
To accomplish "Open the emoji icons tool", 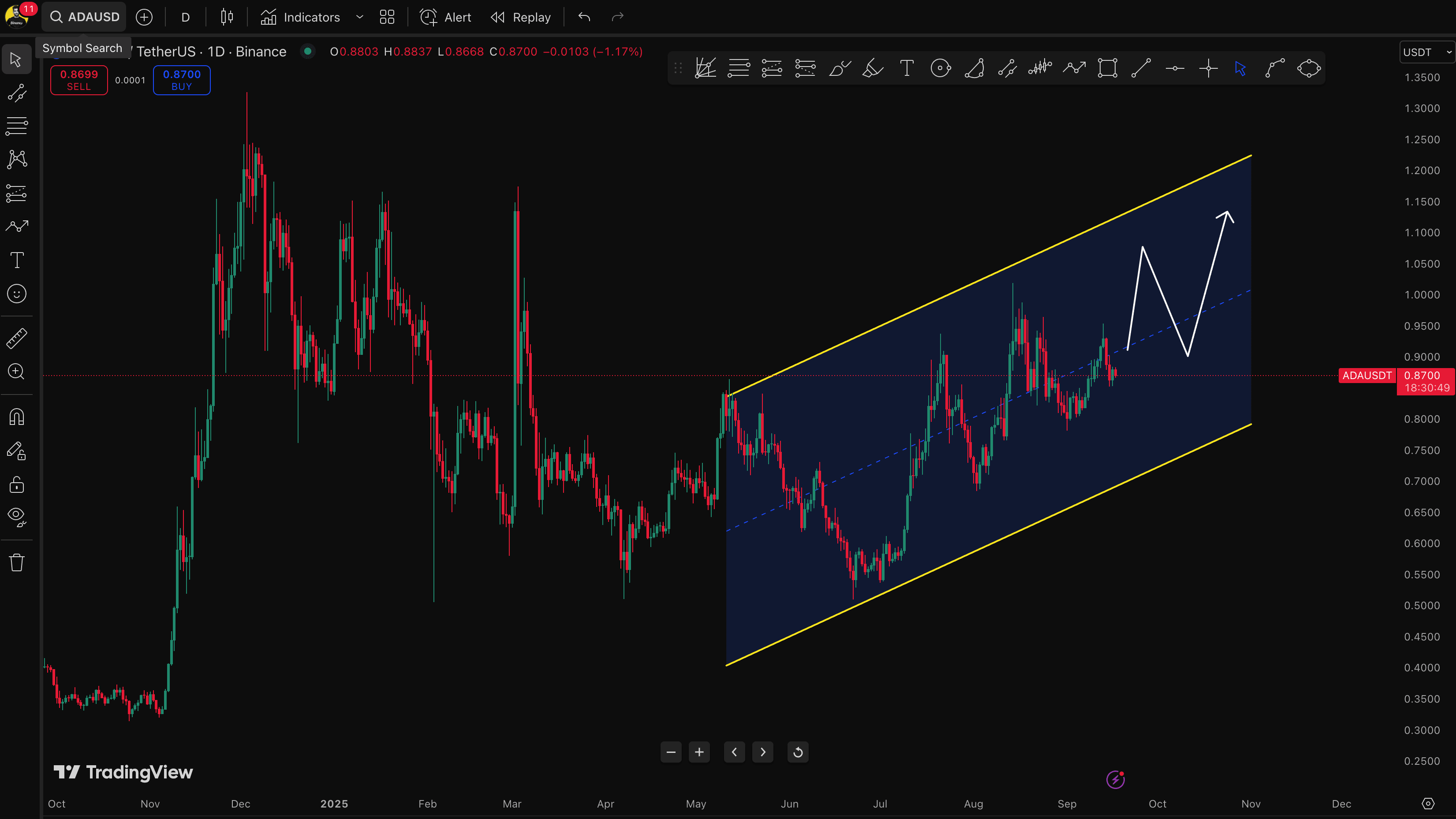I will click(x=16, y=294).
